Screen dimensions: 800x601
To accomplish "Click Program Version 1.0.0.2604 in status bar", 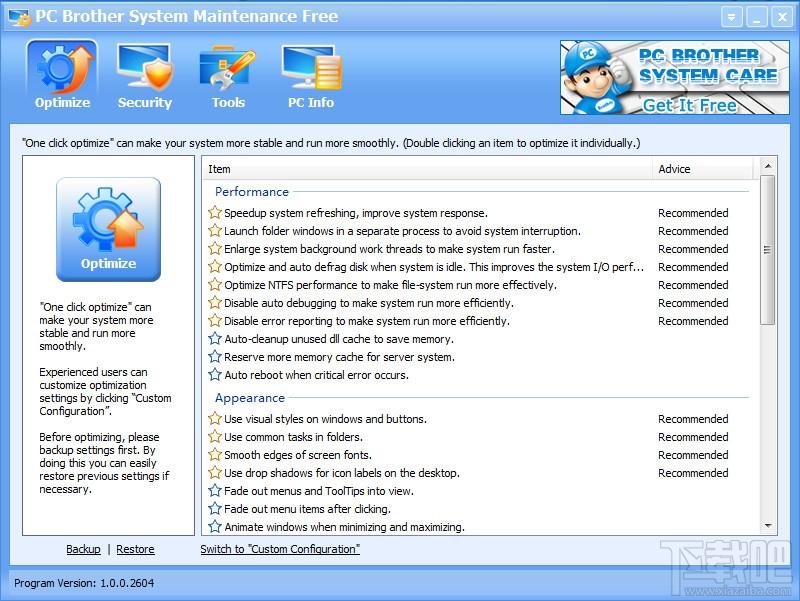I will pos(84,583).
